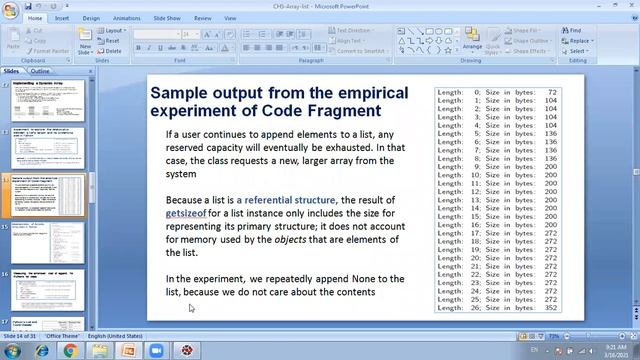Expand the Replace dropdown arrow
Image resolution: width=640 pixels, height=360 pixels.
592,41
